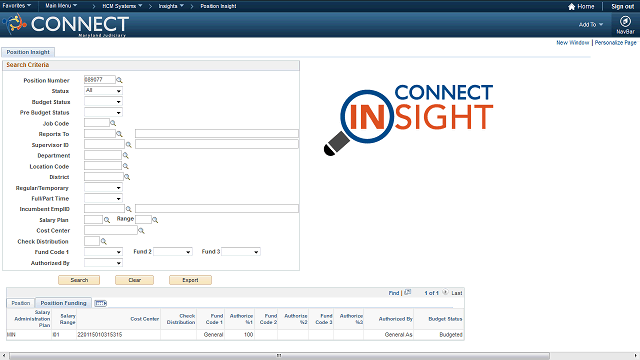Open the Personalize Page link
The width and height of the screenshot is (640, 360).
(x=615, y=42)
